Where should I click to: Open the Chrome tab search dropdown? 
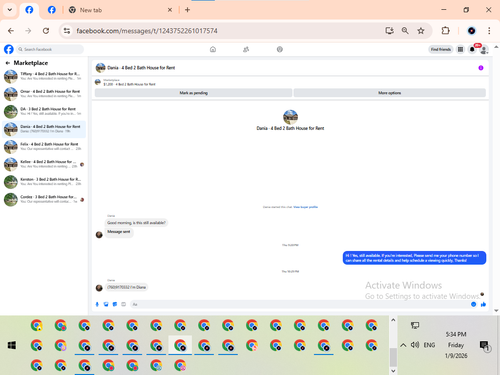tap(10, 10)
